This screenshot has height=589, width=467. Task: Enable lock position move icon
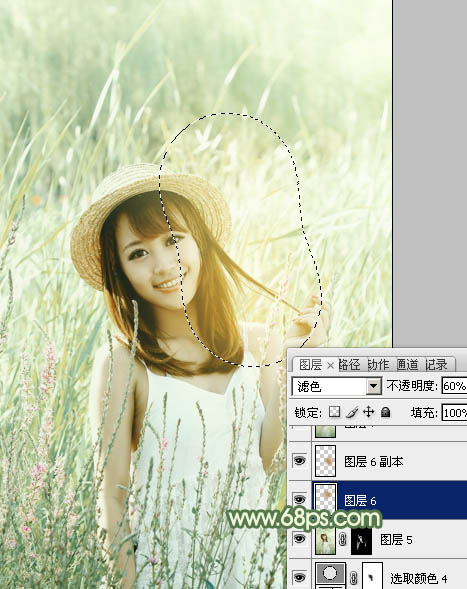click(x=369, y=412)
